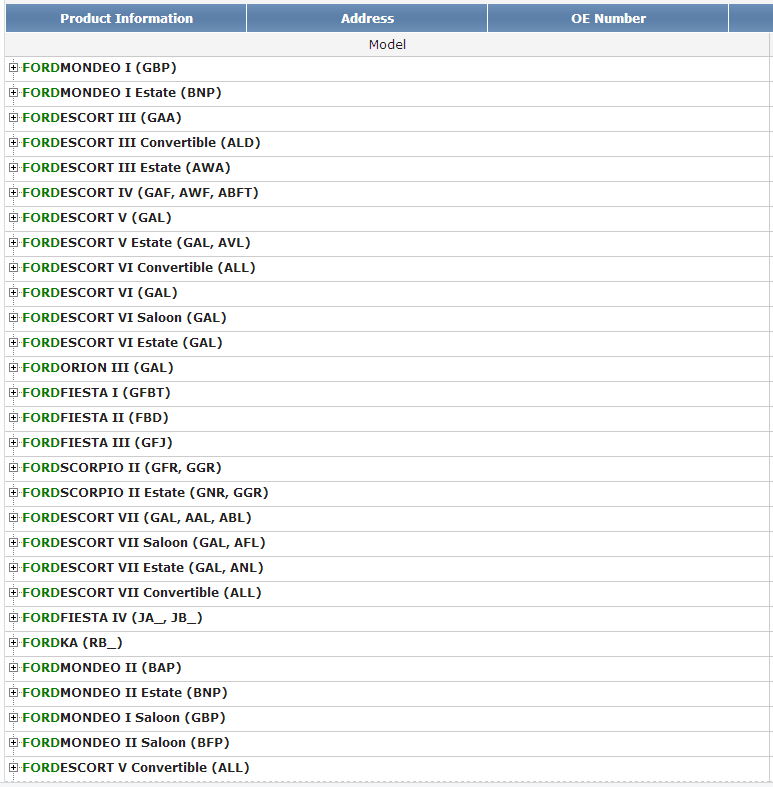Image resolution: width=773 pixels, height=787 pixels.
Task: Select FORD SCORPIO II Estate (GNR, GGR)
Action: point(146,492)
